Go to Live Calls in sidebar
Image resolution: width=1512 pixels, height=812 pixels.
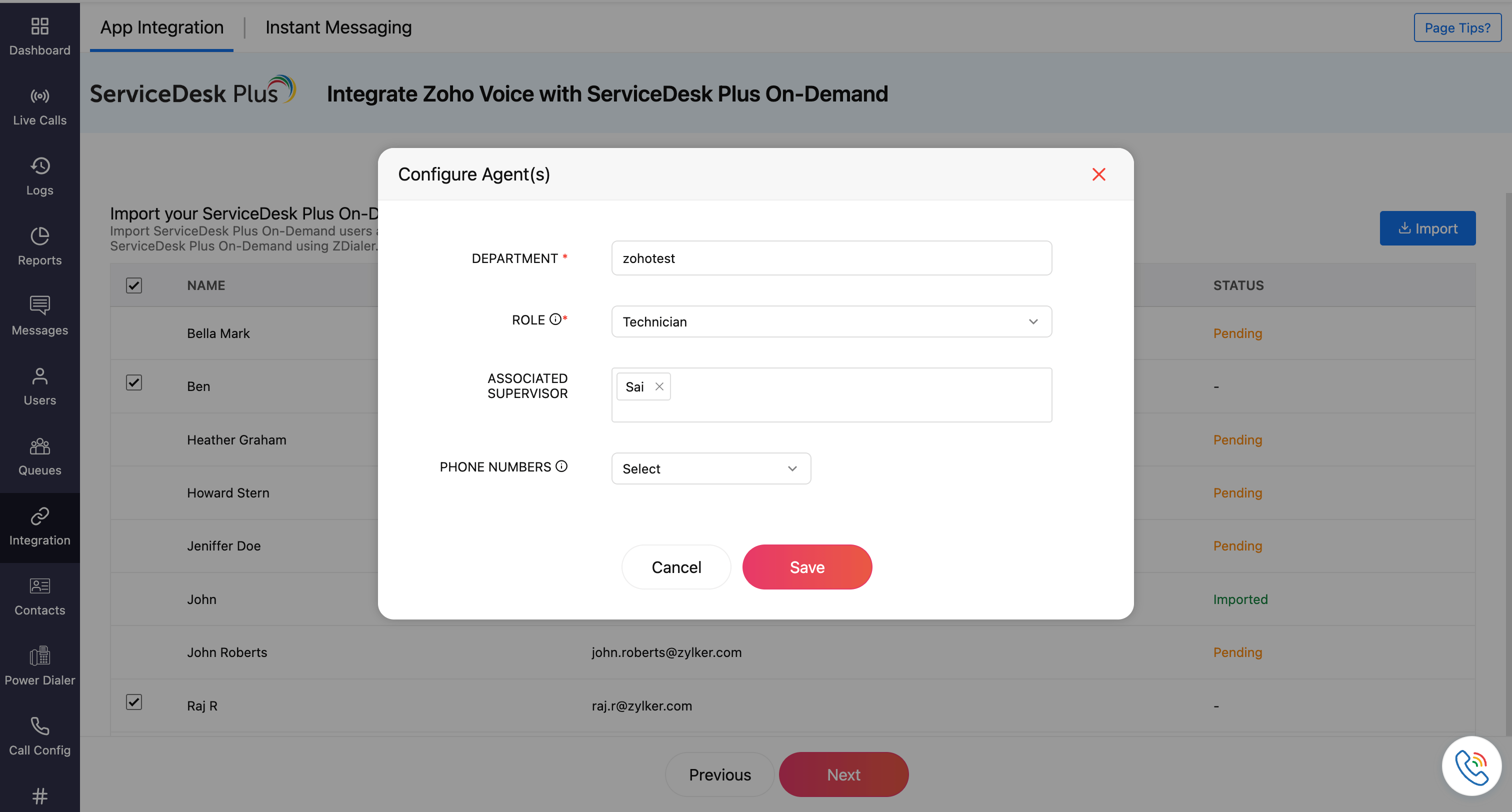point(39,107)
